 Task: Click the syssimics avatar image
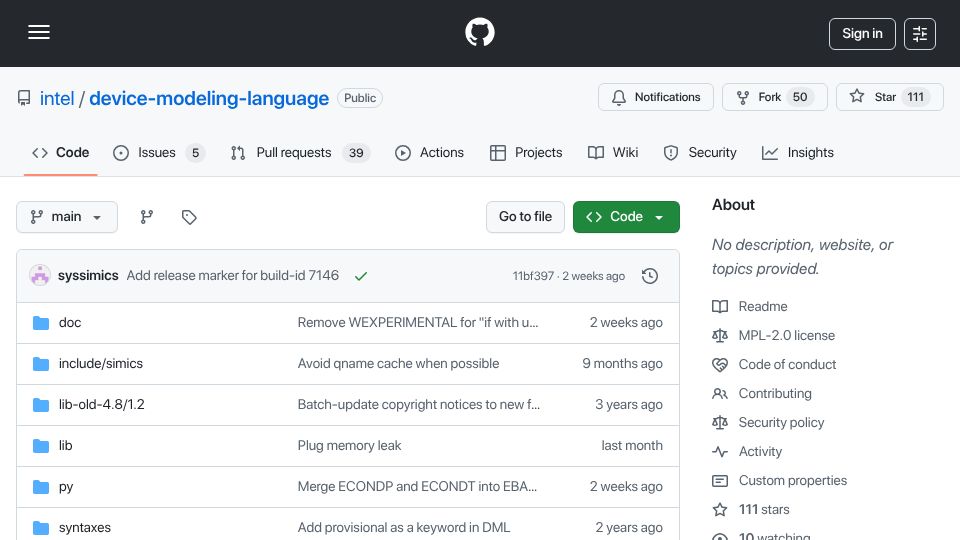(40, 276)
